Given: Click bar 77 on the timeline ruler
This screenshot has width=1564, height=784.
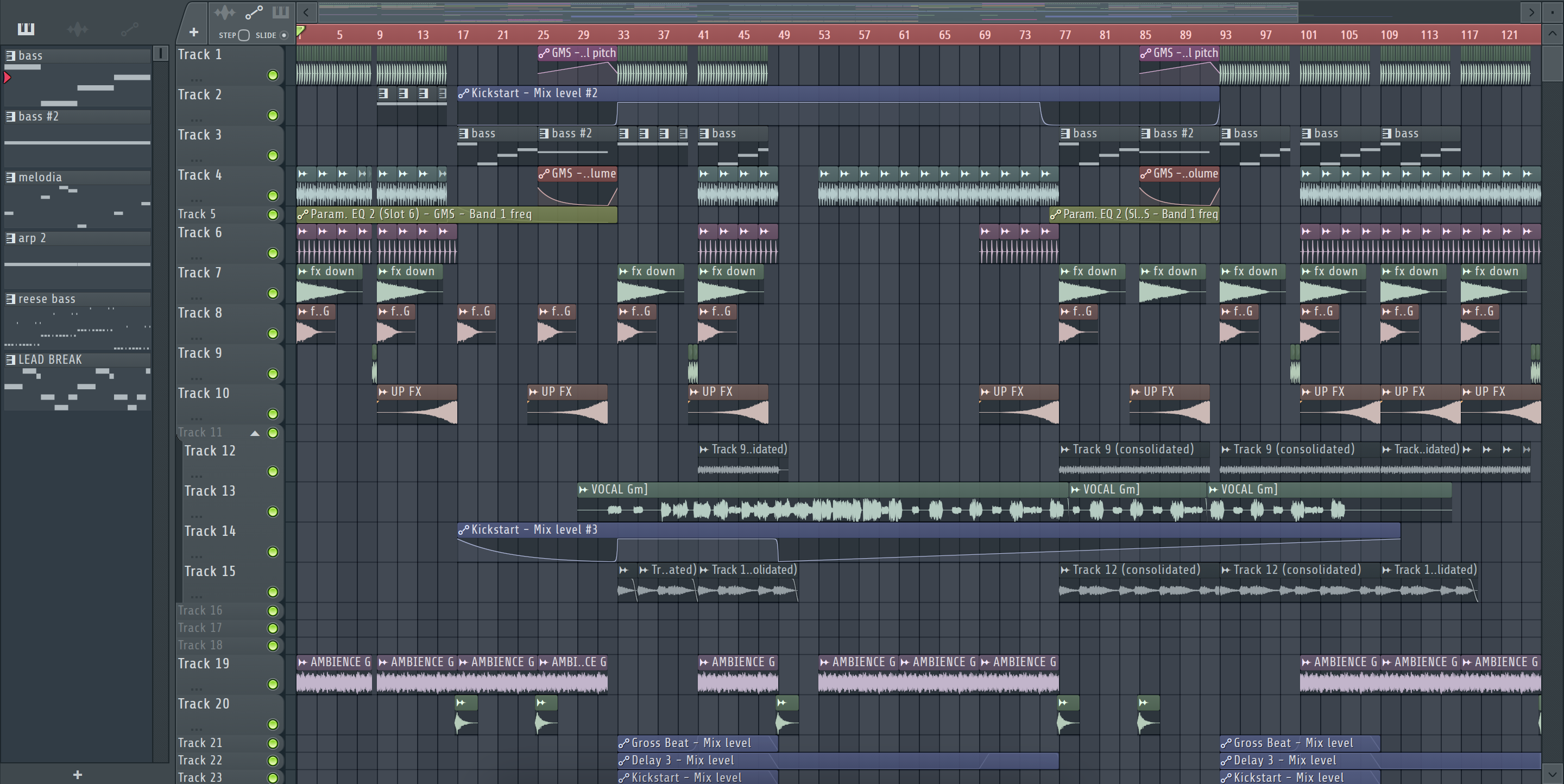Looking at the screenshot, I should point(1065,35).
